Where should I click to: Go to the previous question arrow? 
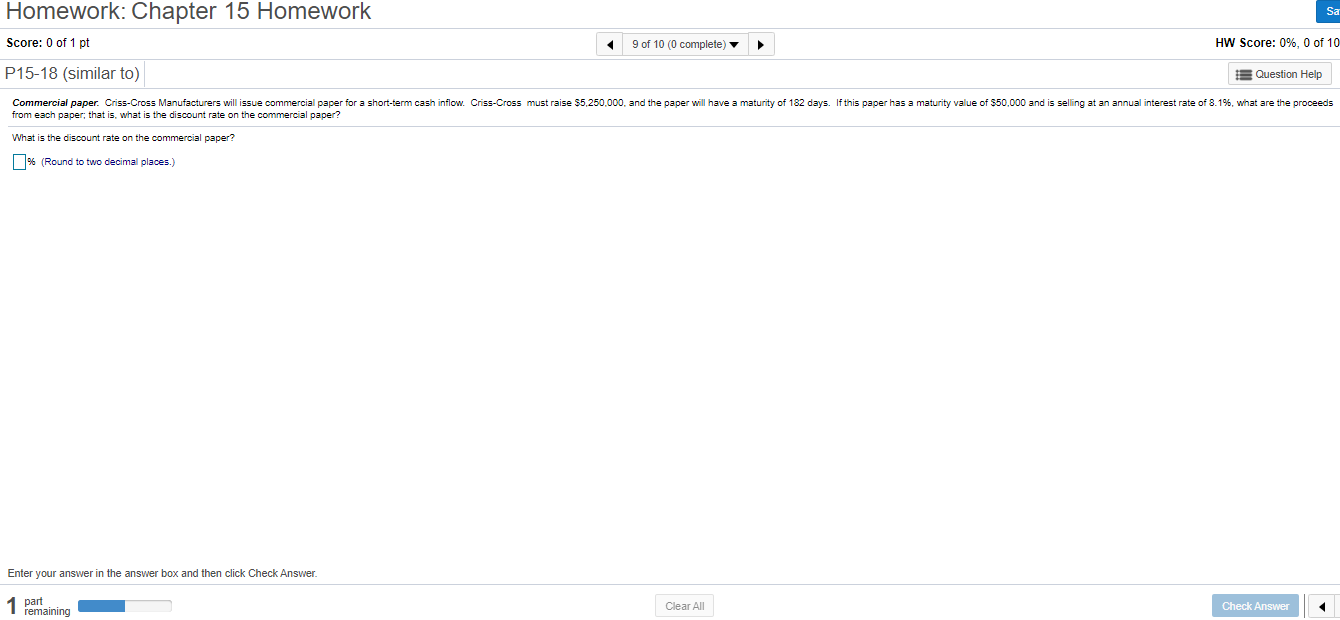coord(610,45)
